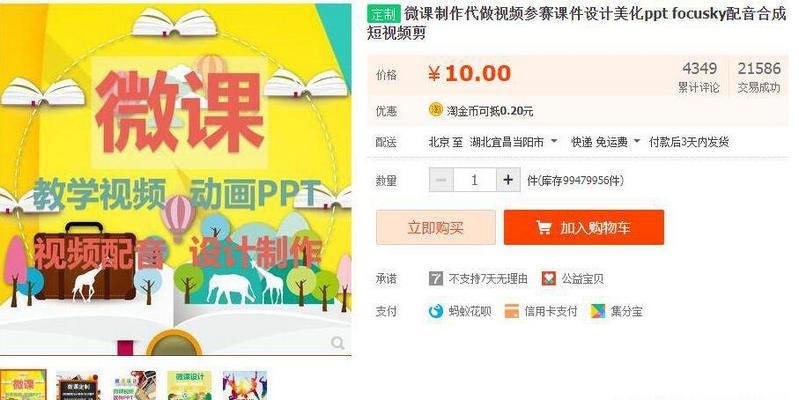Click the 公益宝贝 heart icon
The height and width of the screenshot is (400, 799).
[548, 278]
